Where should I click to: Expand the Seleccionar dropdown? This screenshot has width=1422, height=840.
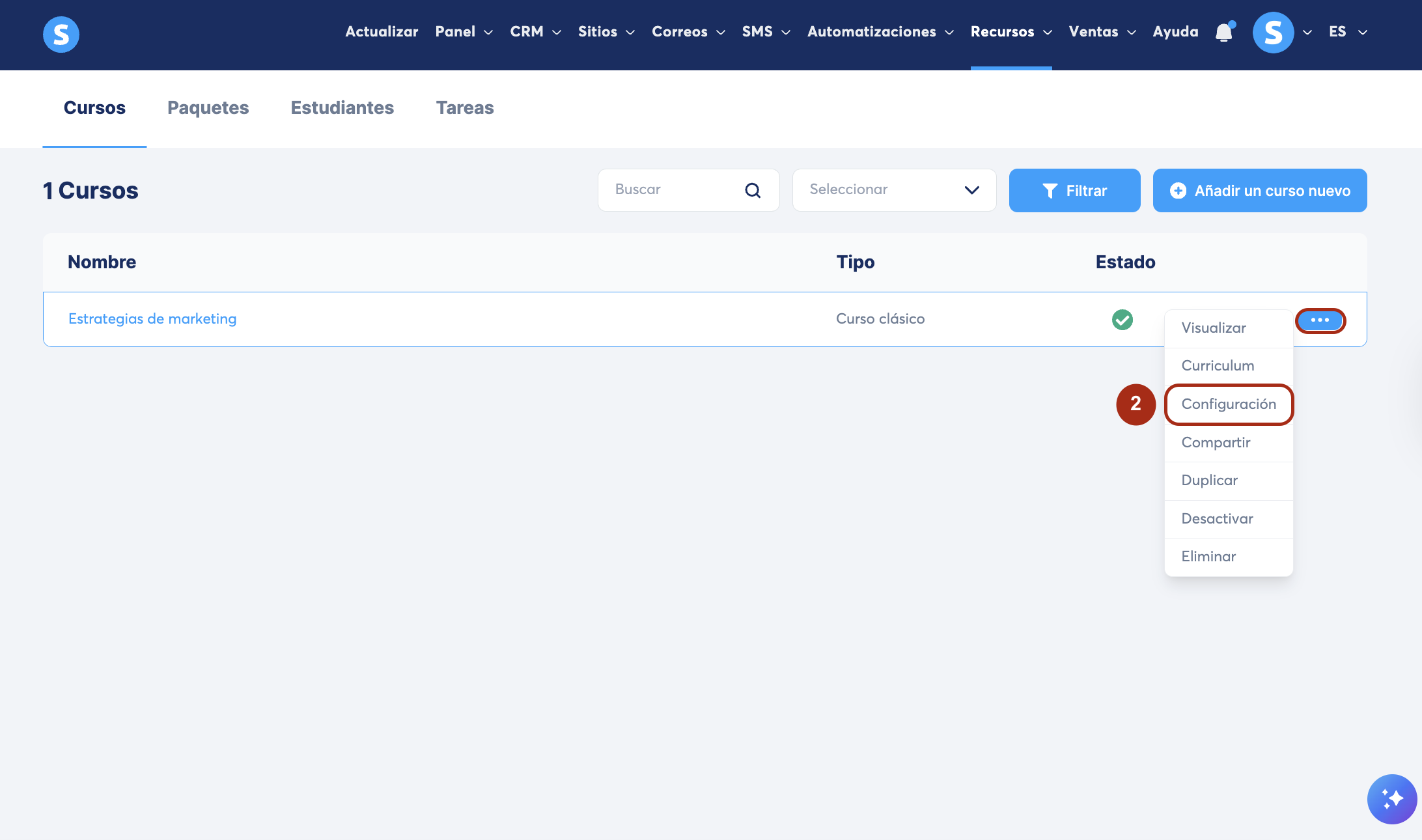(894, 190)
